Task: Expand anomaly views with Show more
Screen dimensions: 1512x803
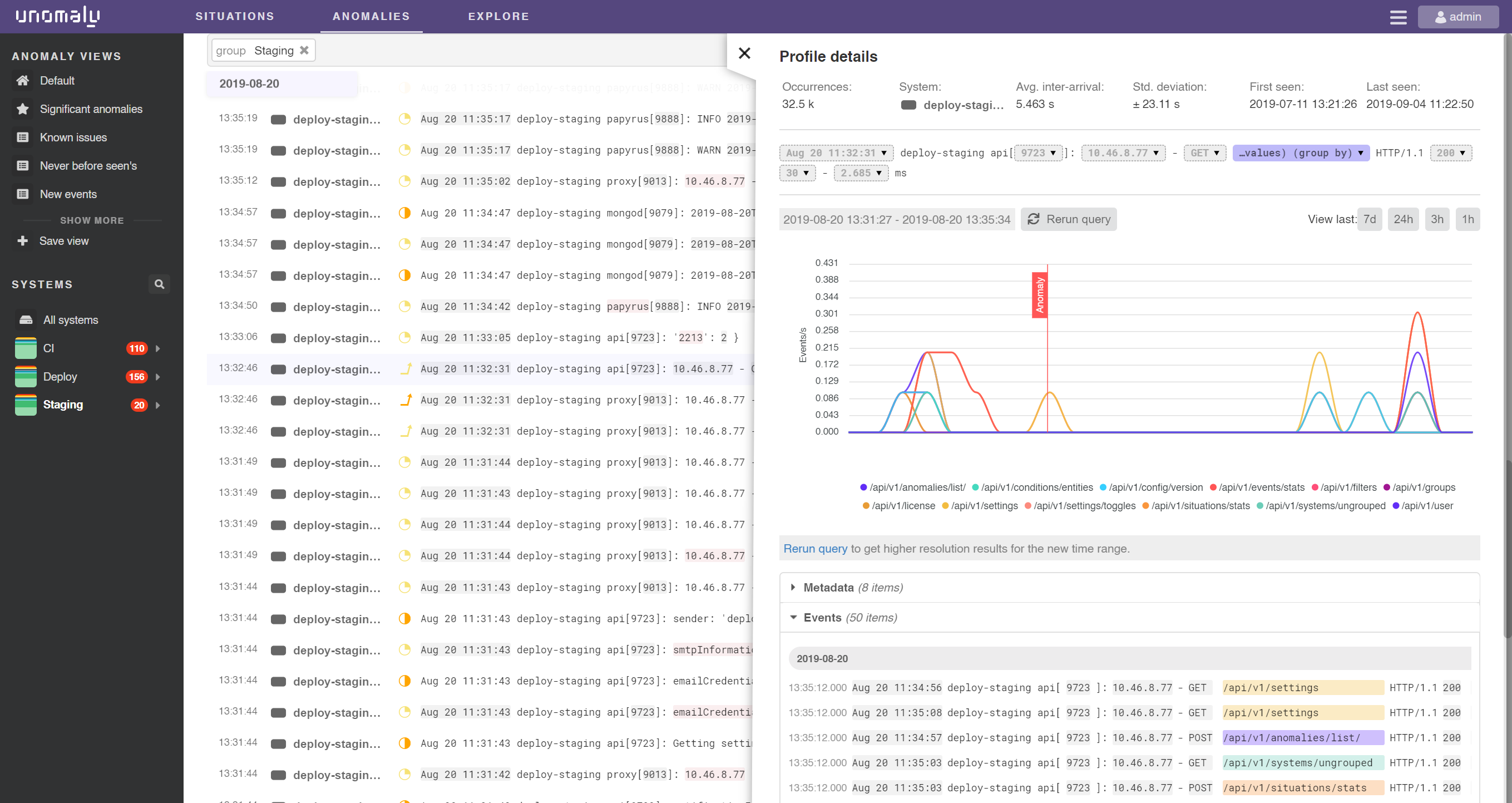Action: click(x=92, y=220)
